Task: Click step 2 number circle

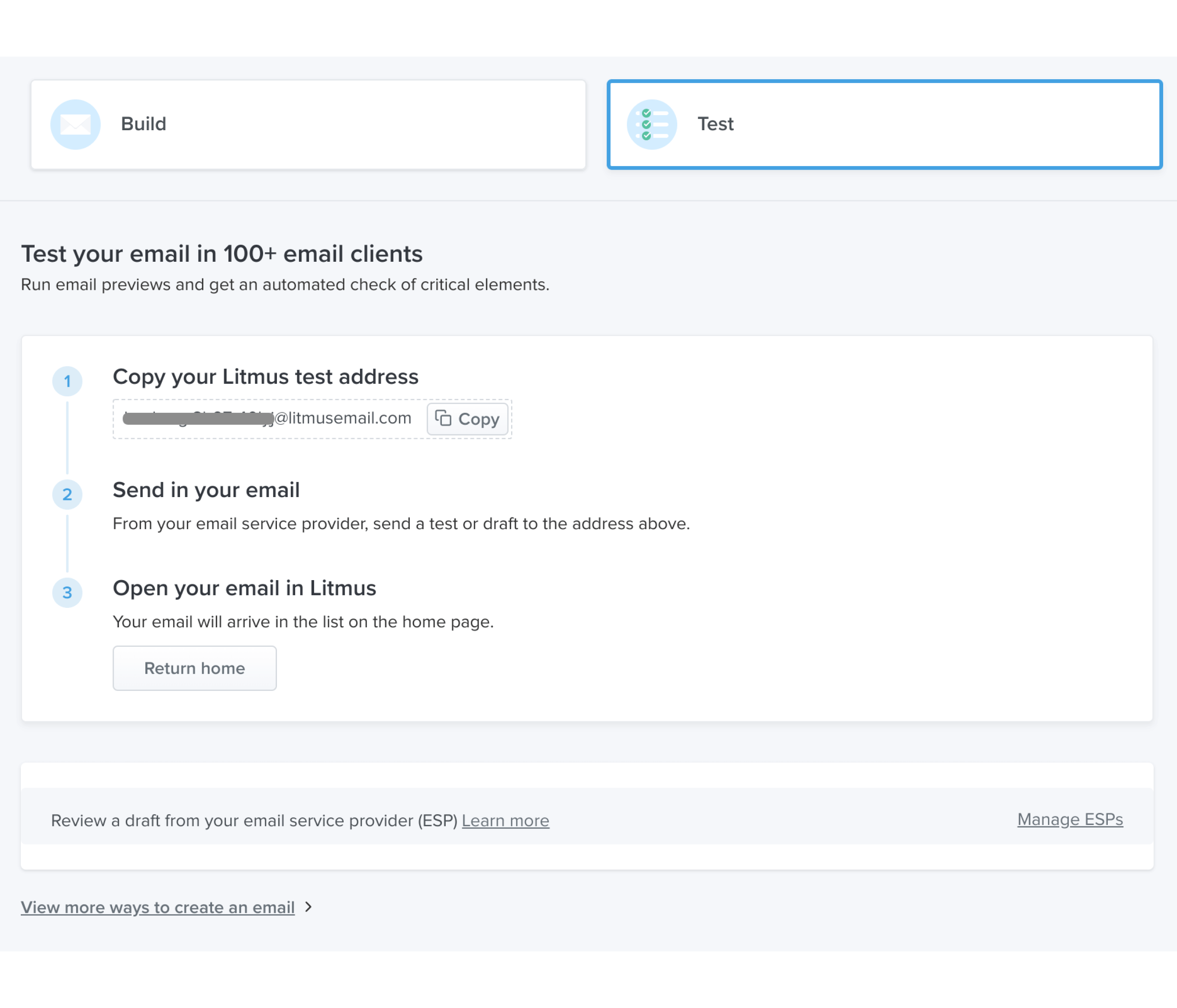Action: tap(67, 494)
